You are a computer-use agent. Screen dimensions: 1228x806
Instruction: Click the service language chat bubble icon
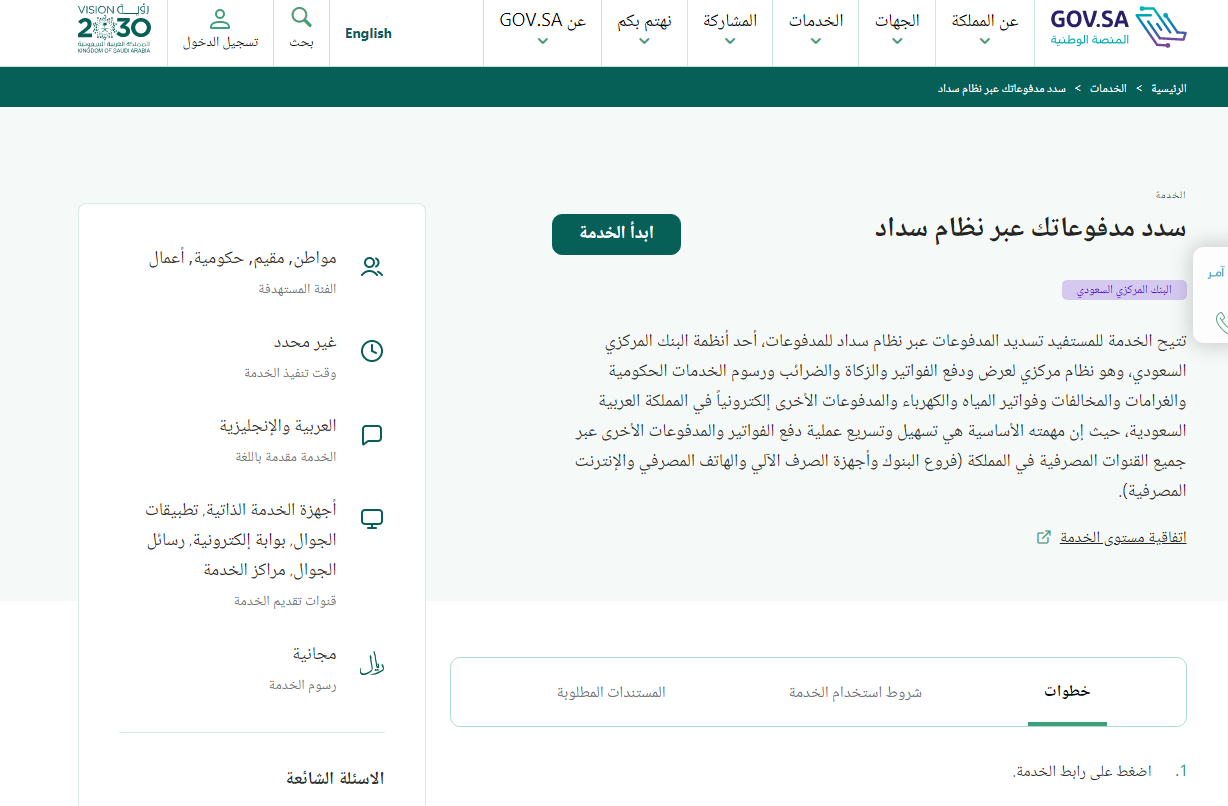372,435
